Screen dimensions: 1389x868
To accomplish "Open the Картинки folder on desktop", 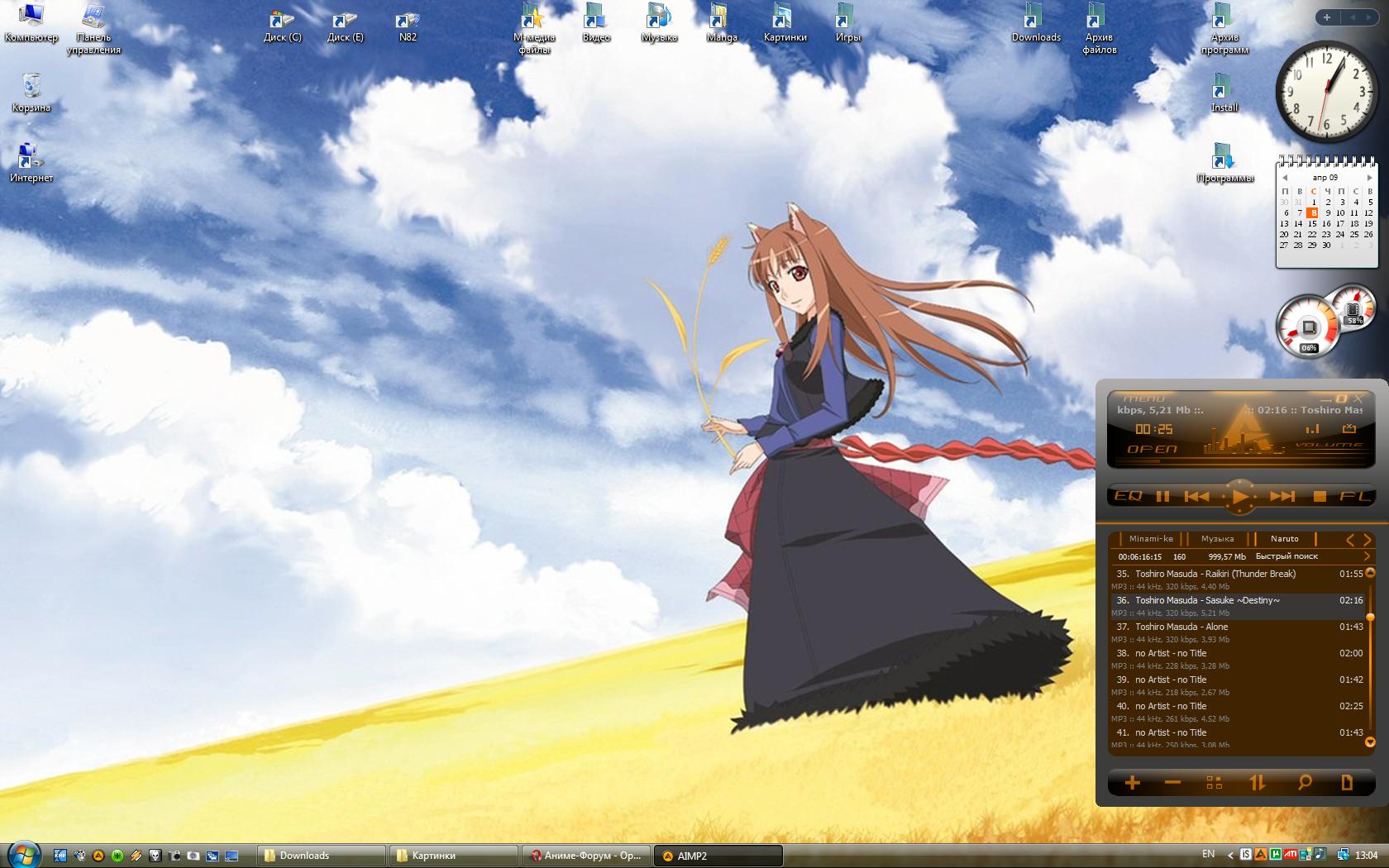I will (785, 23).
